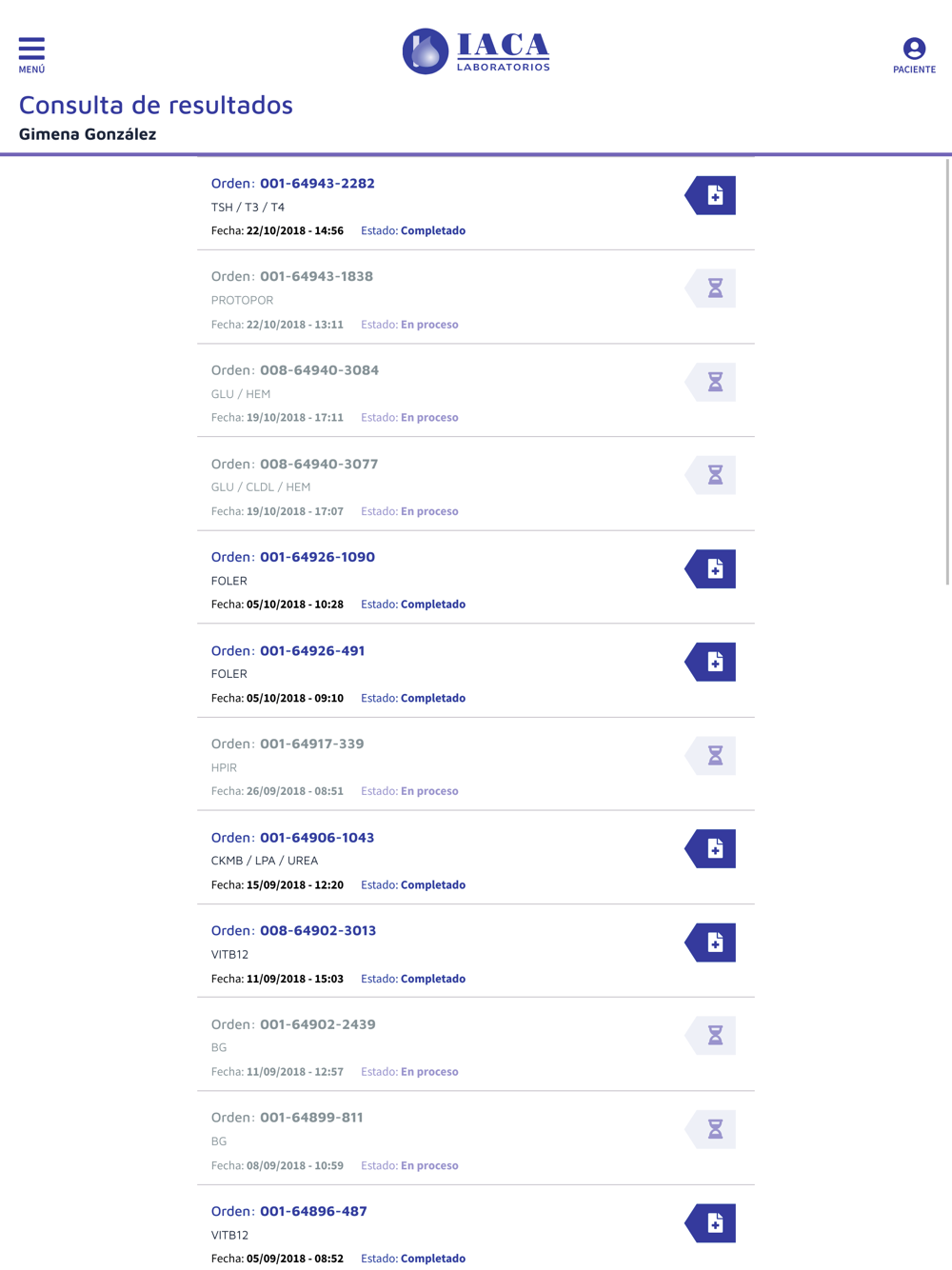Select order 001-64902-2439 BG row
This screenshot has width=952, height=1270.
[x=476, y=1045]
